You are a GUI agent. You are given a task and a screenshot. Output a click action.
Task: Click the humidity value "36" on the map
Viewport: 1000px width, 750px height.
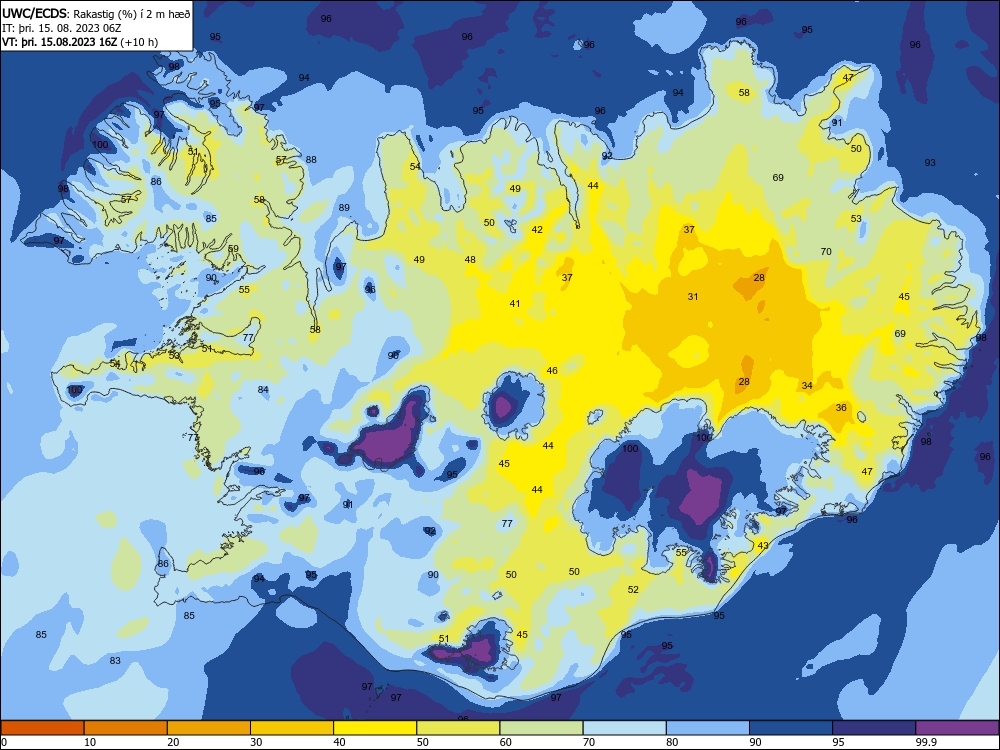click(841, 408)
